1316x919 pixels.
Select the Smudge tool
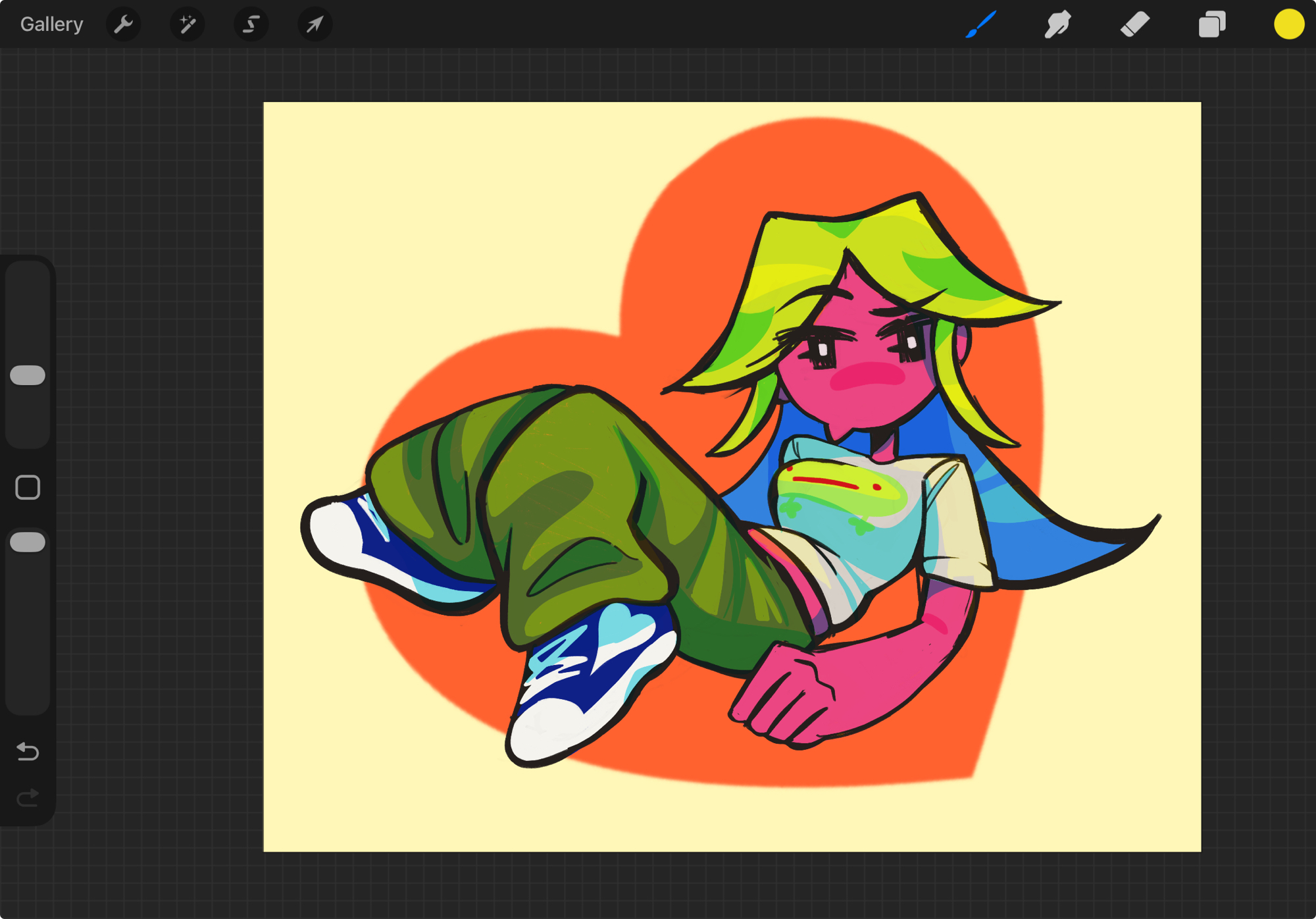[1057, 24]
